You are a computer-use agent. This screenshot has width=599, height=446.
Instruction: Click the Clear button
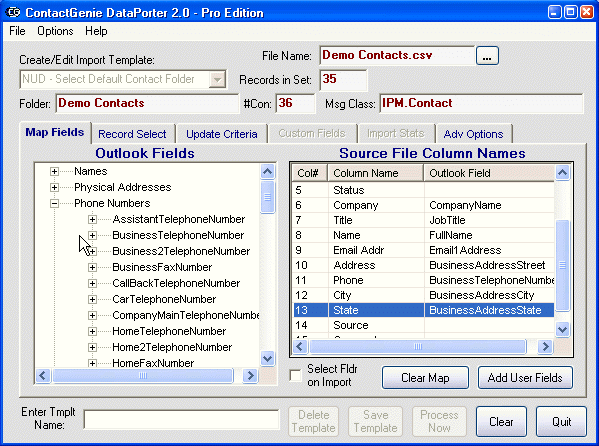click(x=501, y=422)
